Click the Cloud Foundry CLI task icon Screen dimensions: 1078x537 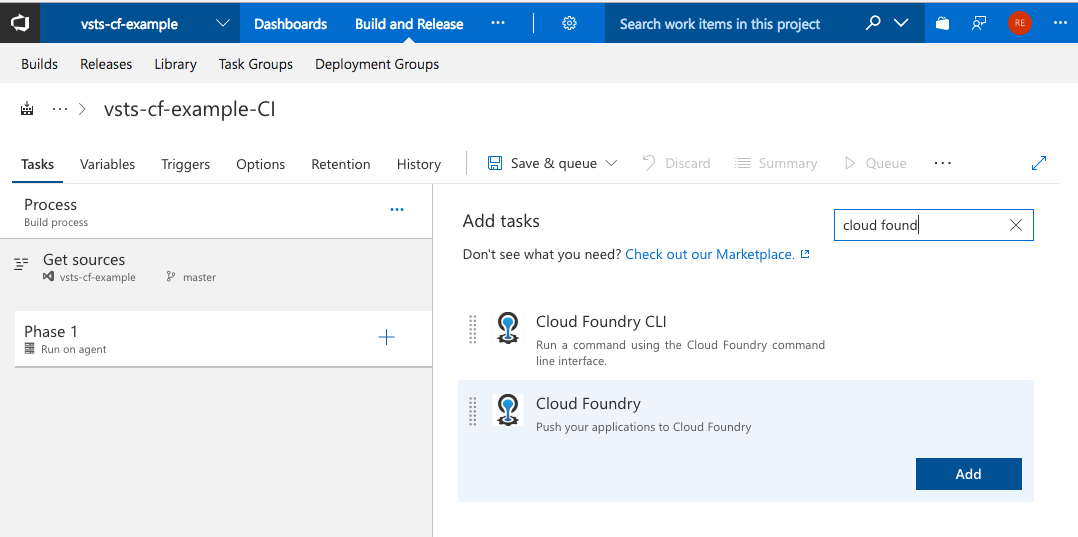509,329
